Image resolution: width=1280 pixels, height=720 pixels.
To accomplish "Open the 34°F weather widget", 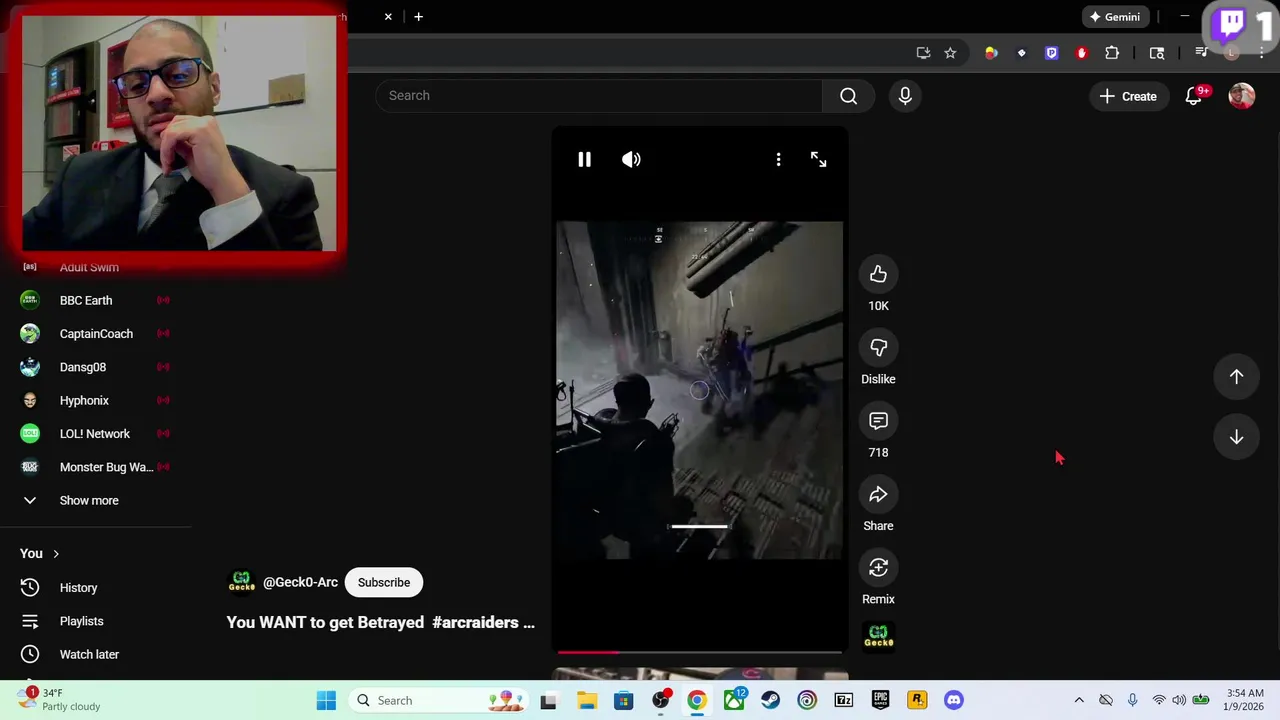I will (60, 700).
